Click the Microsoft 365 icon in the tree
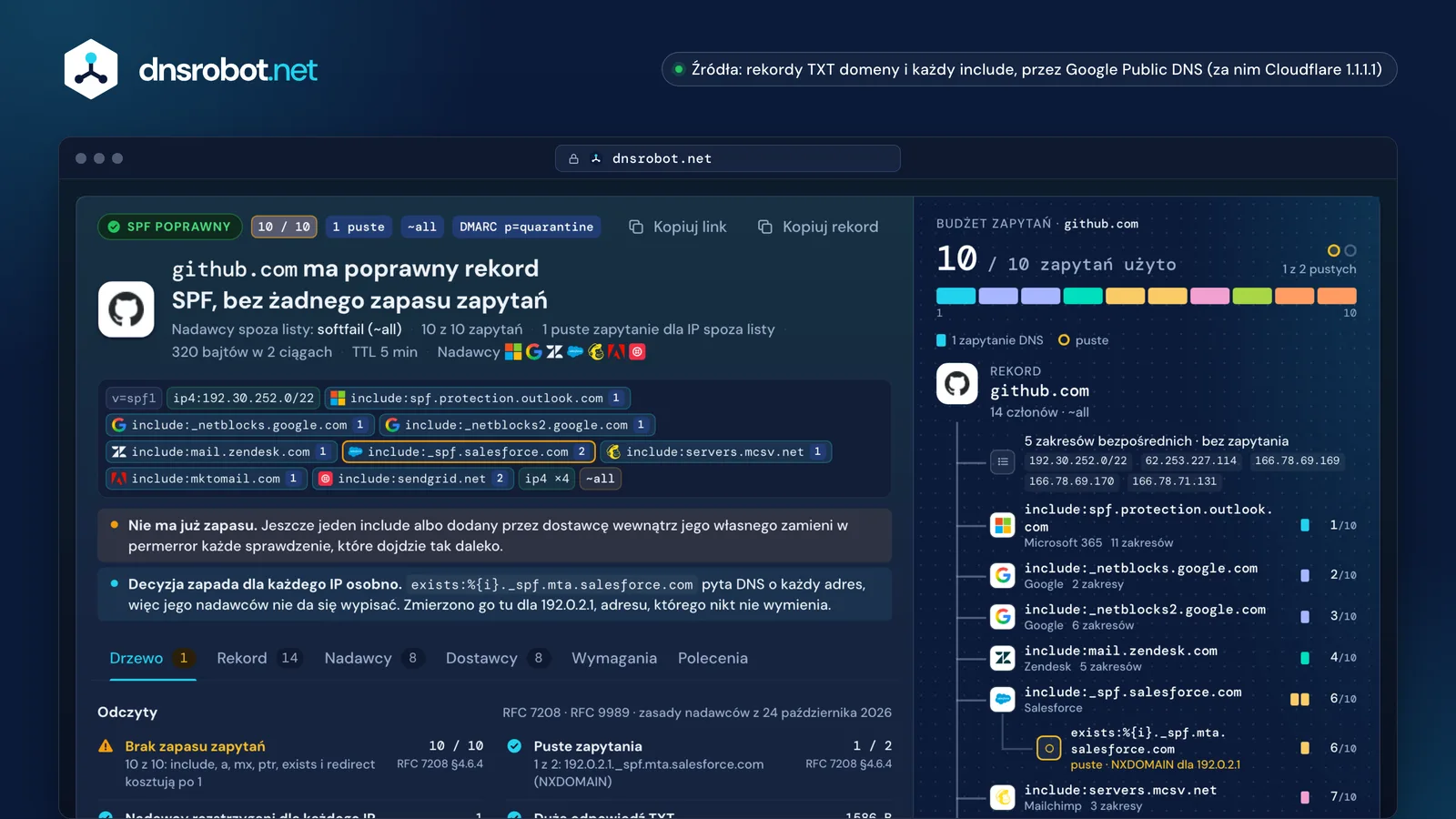The height and width of the screenshot is (819, 1456). (1003, 525)
